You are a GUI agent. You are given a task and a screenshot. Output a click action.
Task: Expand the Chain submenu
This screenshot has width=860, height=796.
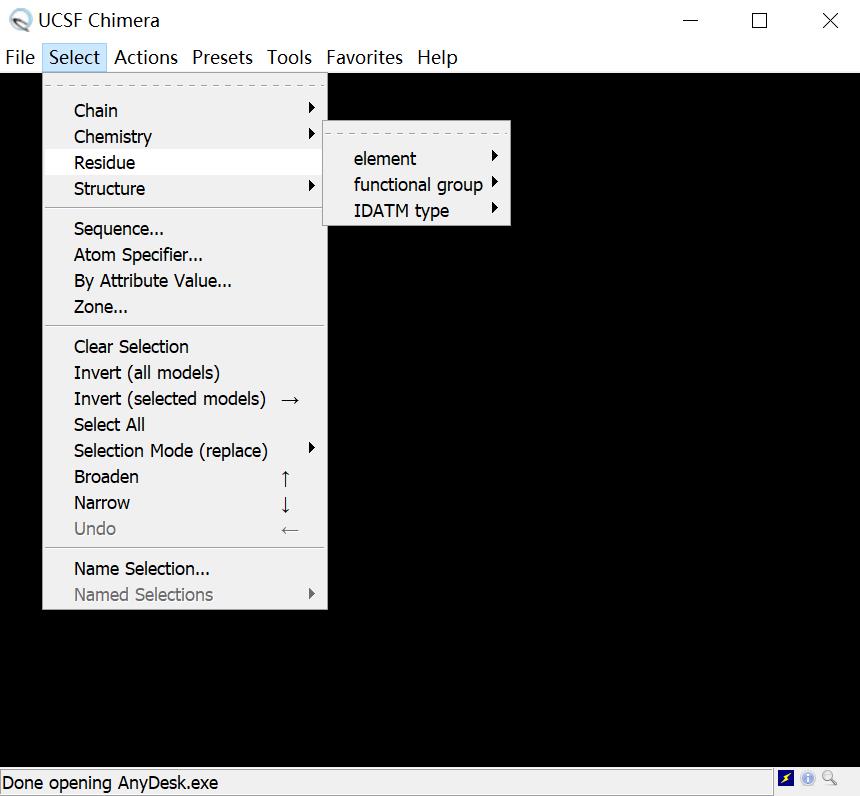(185, 110)
